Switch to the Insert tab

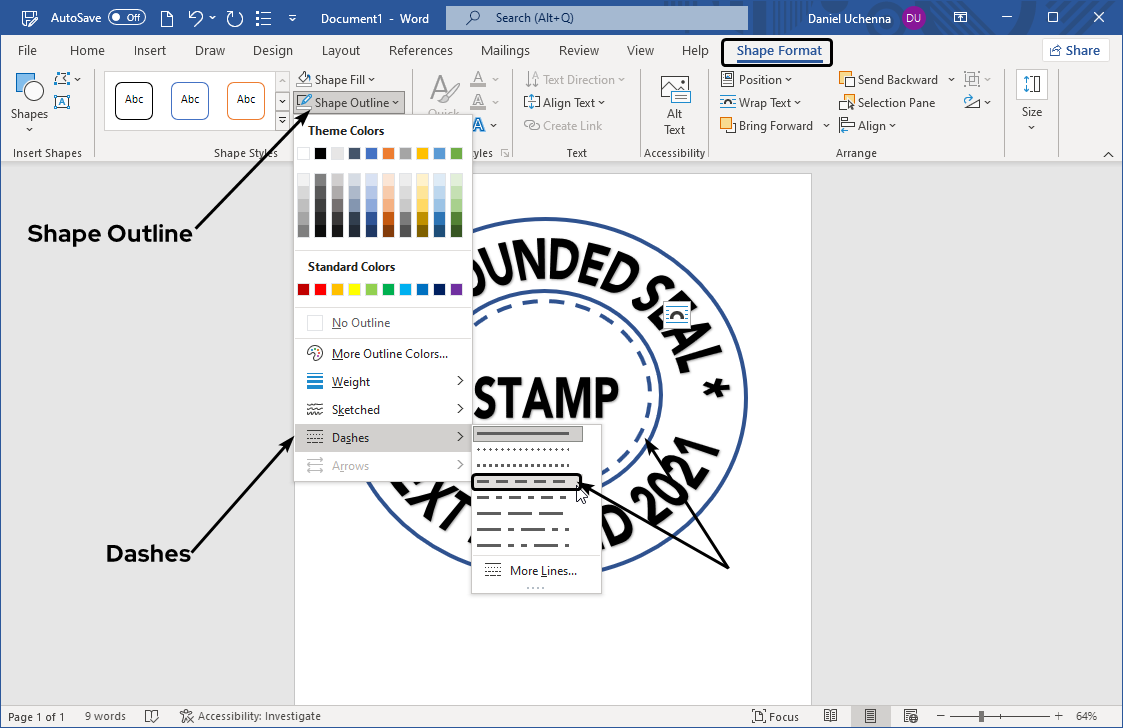pyautogui.click(x=150, y=51)
